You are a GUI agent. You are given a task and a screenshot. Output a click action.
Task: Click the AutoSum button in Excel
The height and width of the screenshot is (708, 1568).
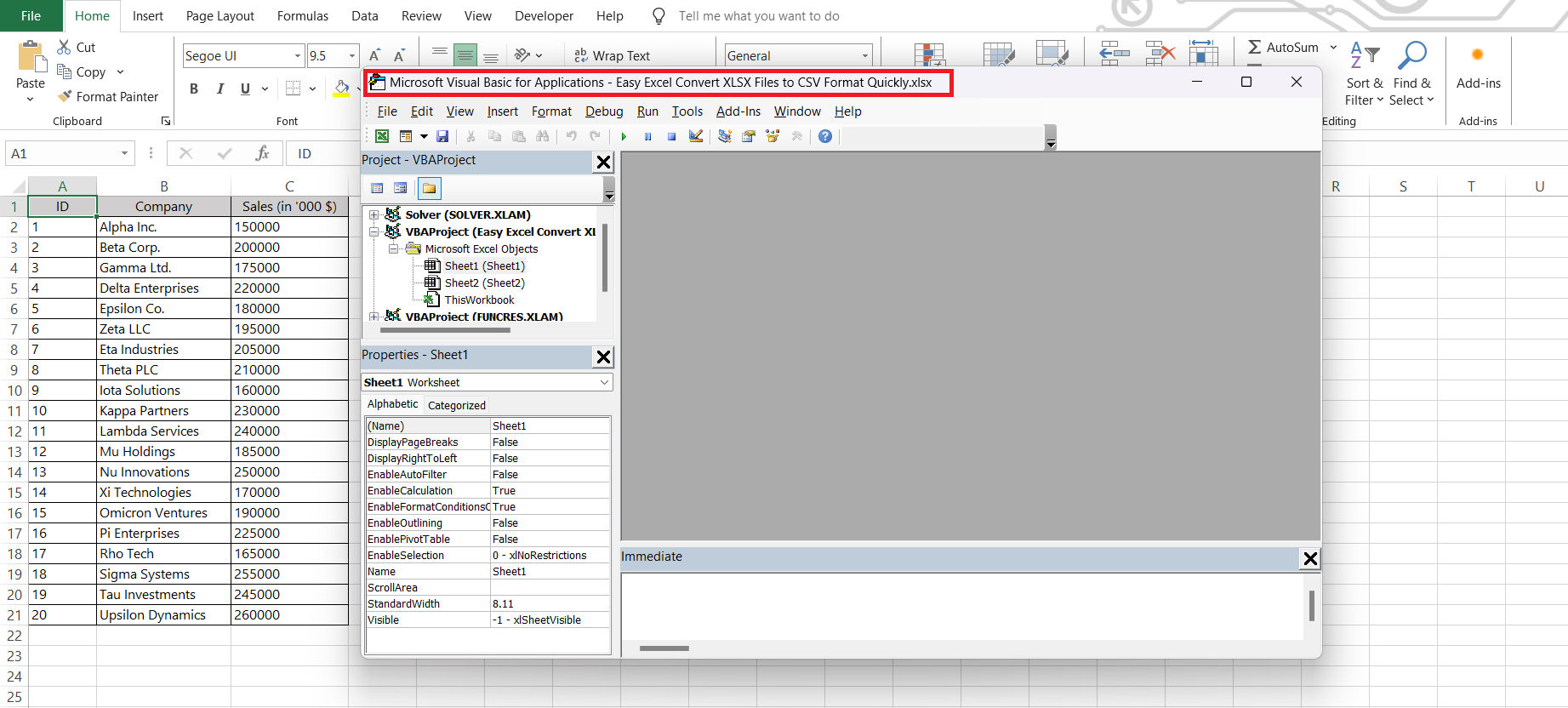pyautogui.click(x=1283, y=48)
